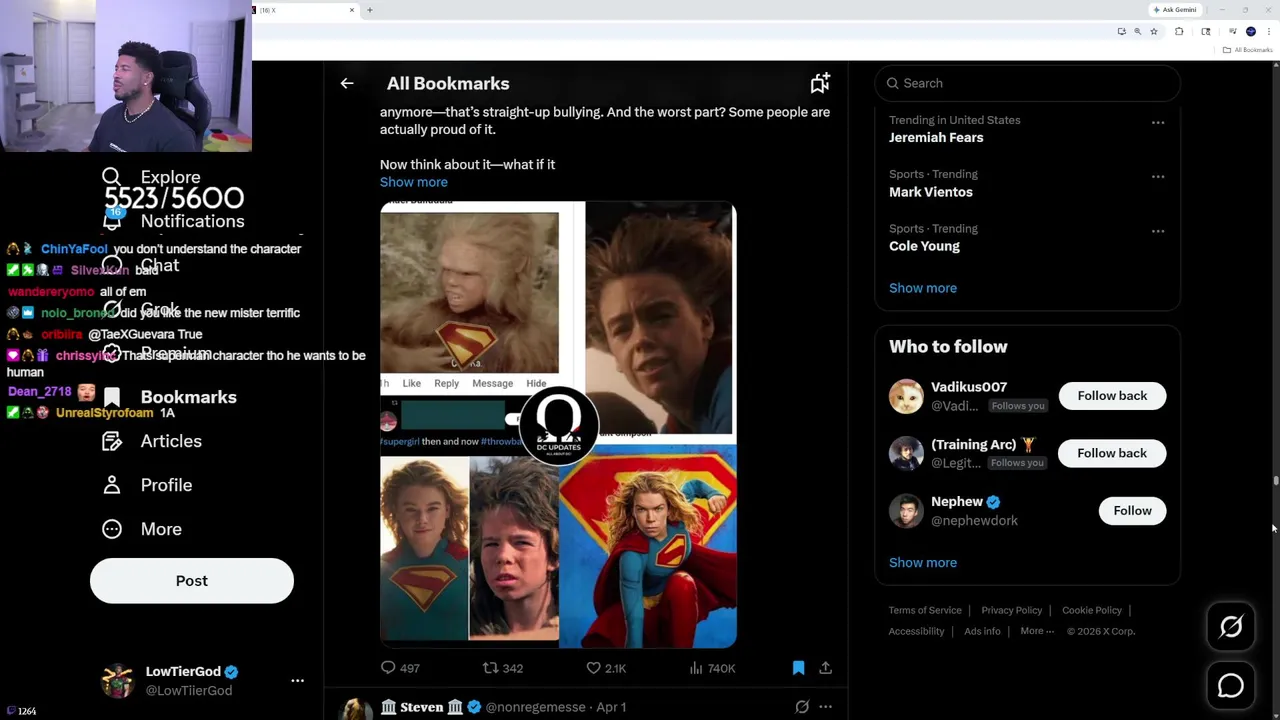The height and width of the screenshot is (720, 1280).
Task: Follow back Vadikus007
Action: (x=1112, y=396)
